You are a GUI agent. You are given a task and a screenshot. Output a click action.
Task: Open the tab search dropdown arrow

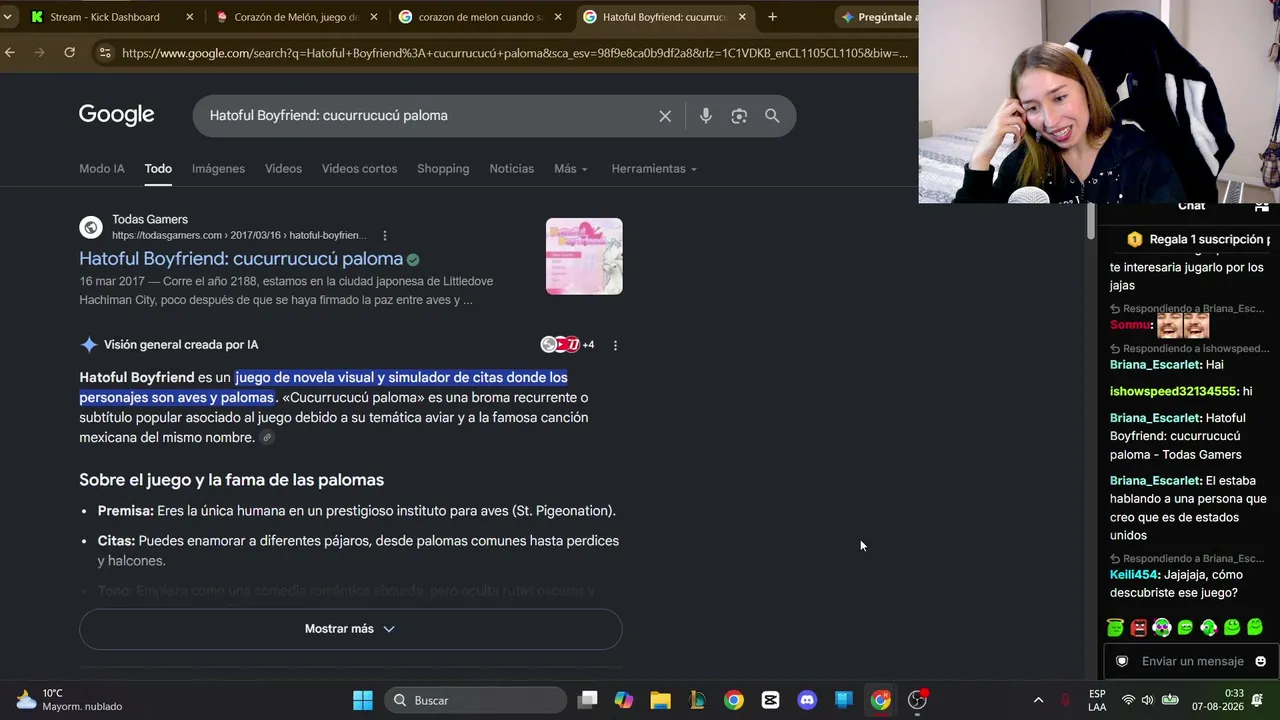pyautogui.click(x=7, y=17)
